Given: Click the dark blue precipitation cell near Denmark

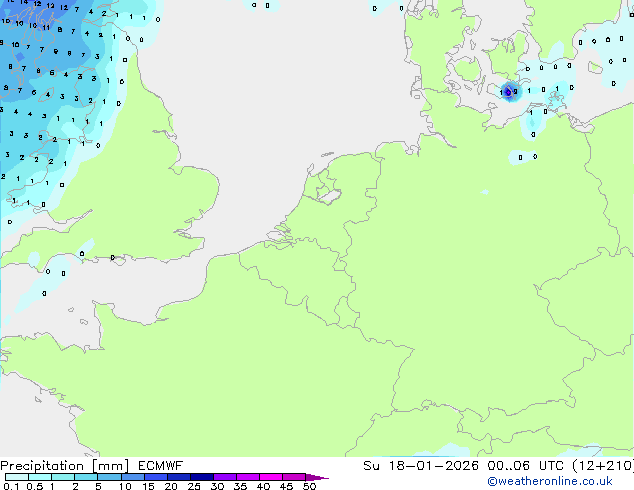Looking at the screenshot, I should (x=509, y=92).
